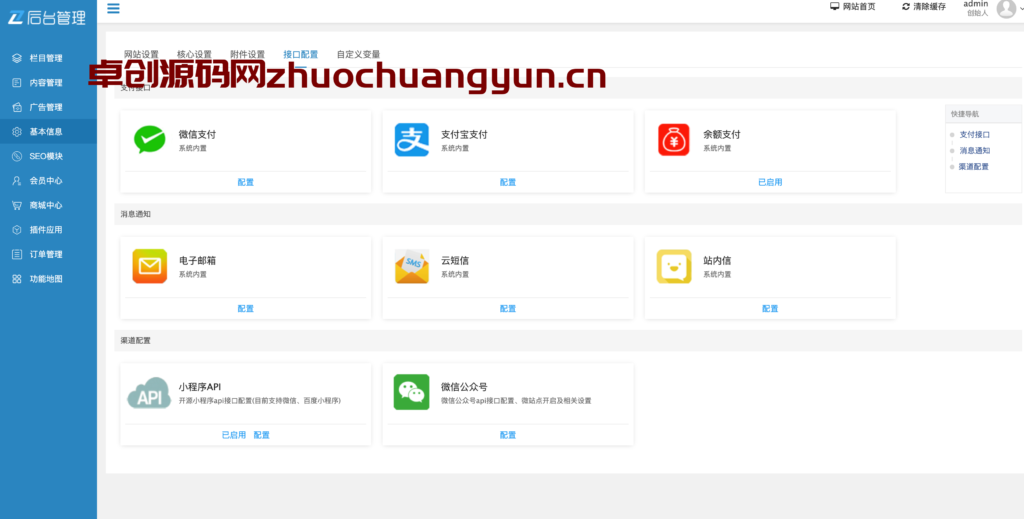Switch to the 附件设置 tab

(x=248, y=55)
